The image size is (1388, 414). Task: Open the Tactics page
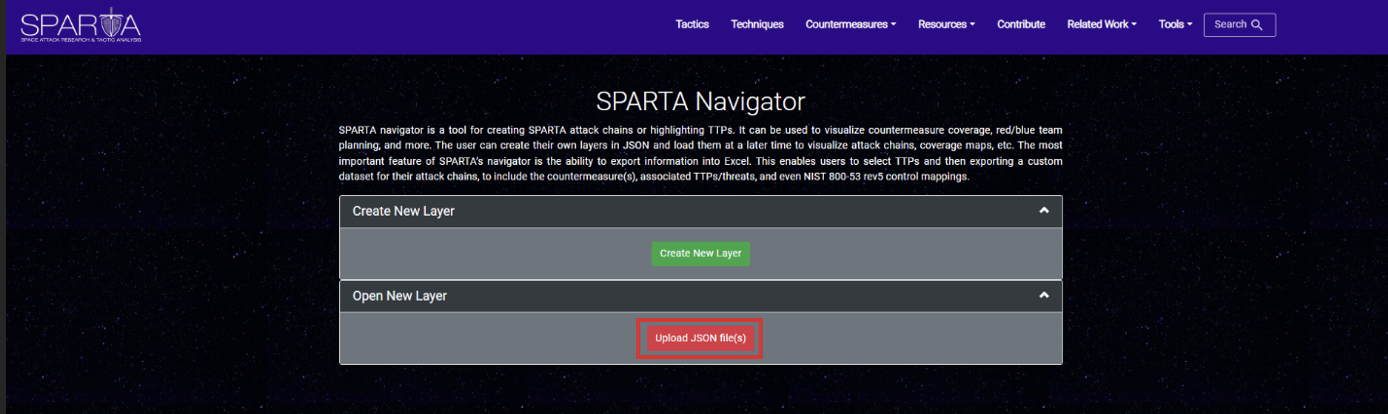point(692,25)
